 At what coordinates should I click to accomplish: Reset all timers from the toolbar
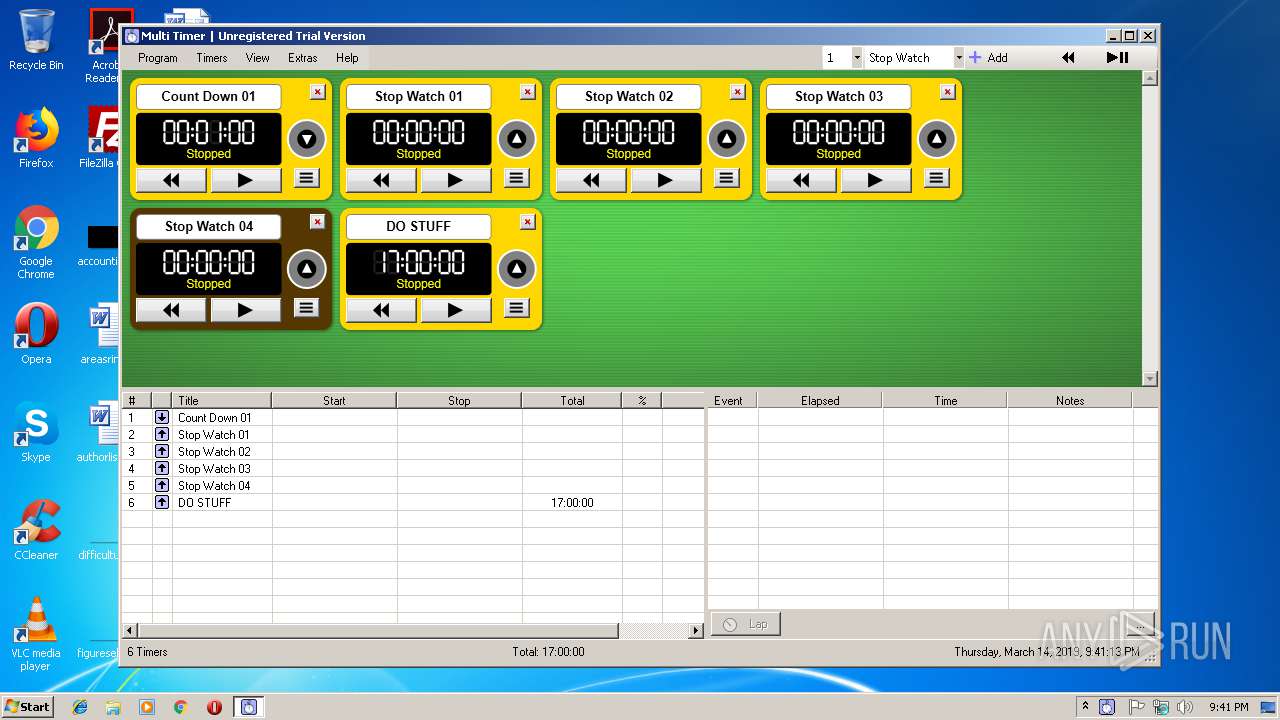pyautogui.click(x=1068, y=58)
